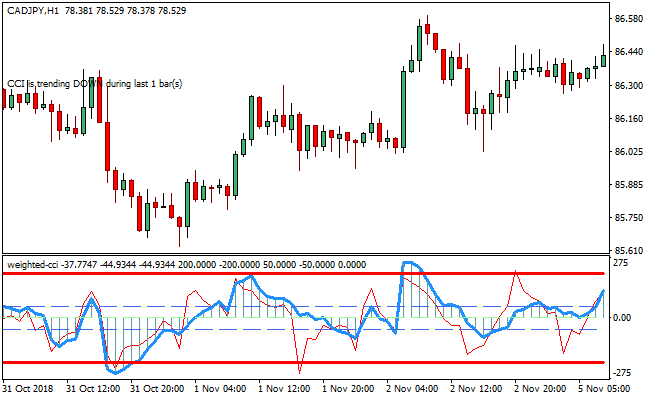This screenshot has height=400, width=650.
Task: Click the CADJPY,H1 chart title
Action: pos(97,11)
